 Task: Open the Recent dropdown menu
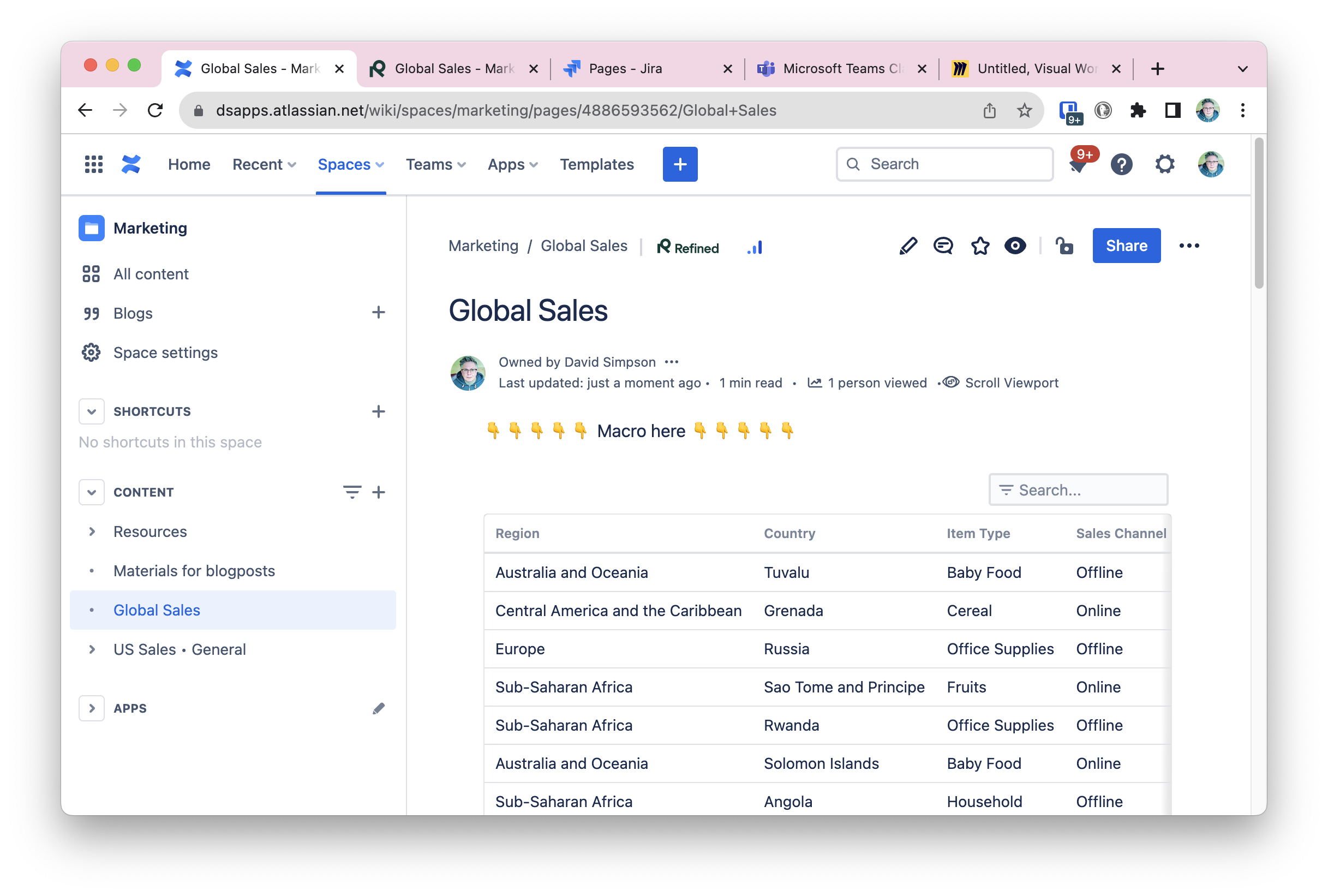(264, 165)
